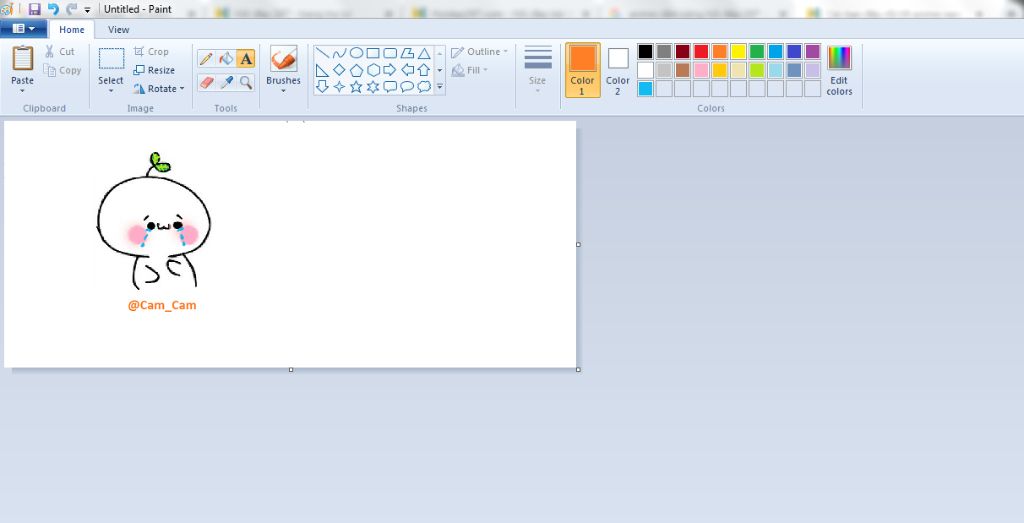Pick the yellow color swatch
1024x523 pixels.
coord(739,52)
